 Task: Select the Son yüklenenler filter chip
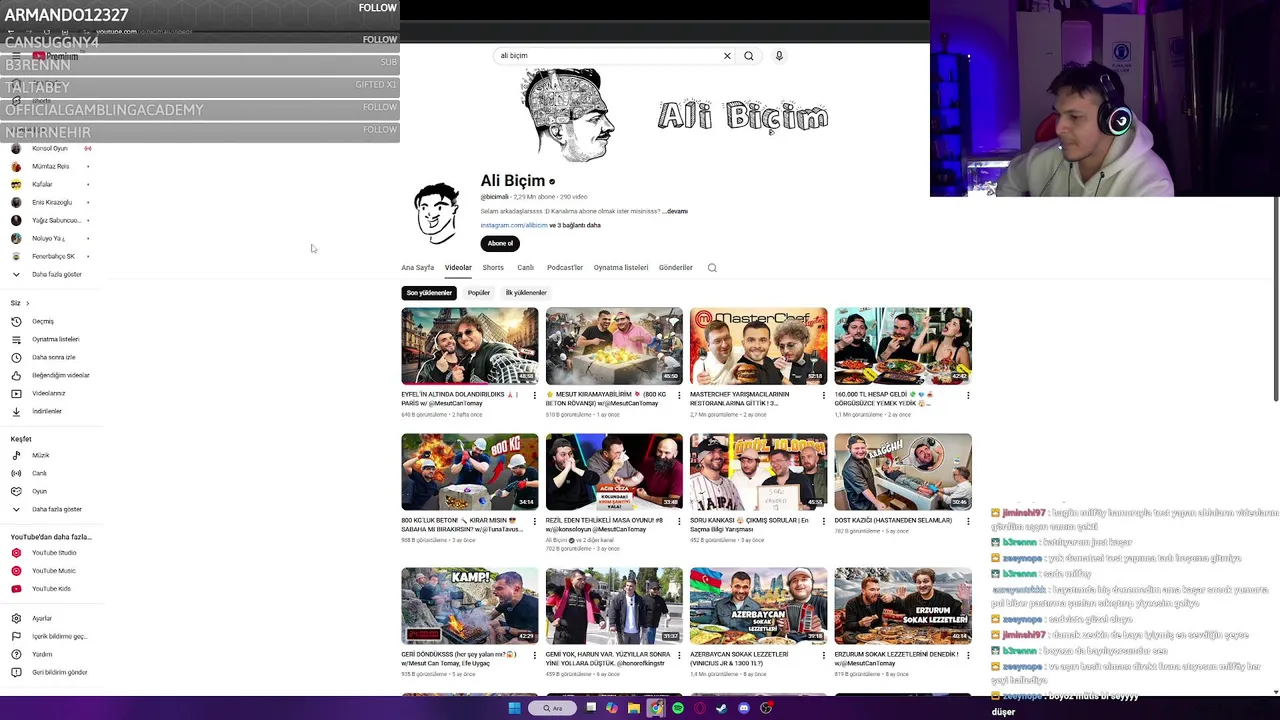coord(429,293)
